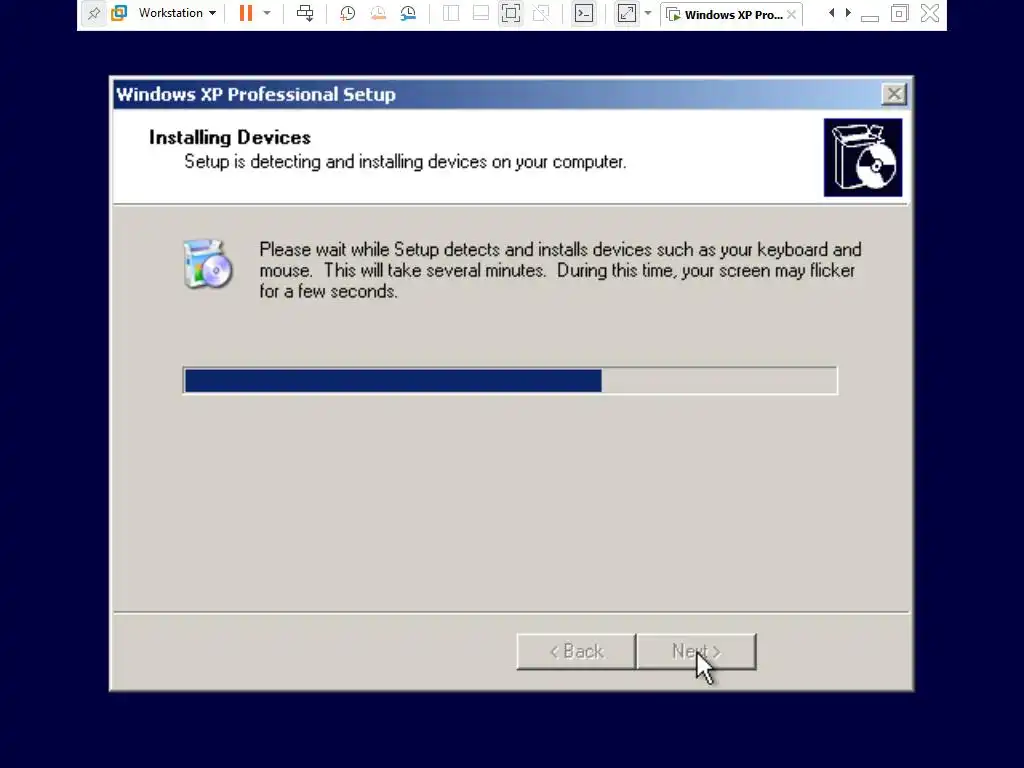This screenshot has width=1024, height=768.
Task: Go to next tab with right arrow
Action: [848, 13]
